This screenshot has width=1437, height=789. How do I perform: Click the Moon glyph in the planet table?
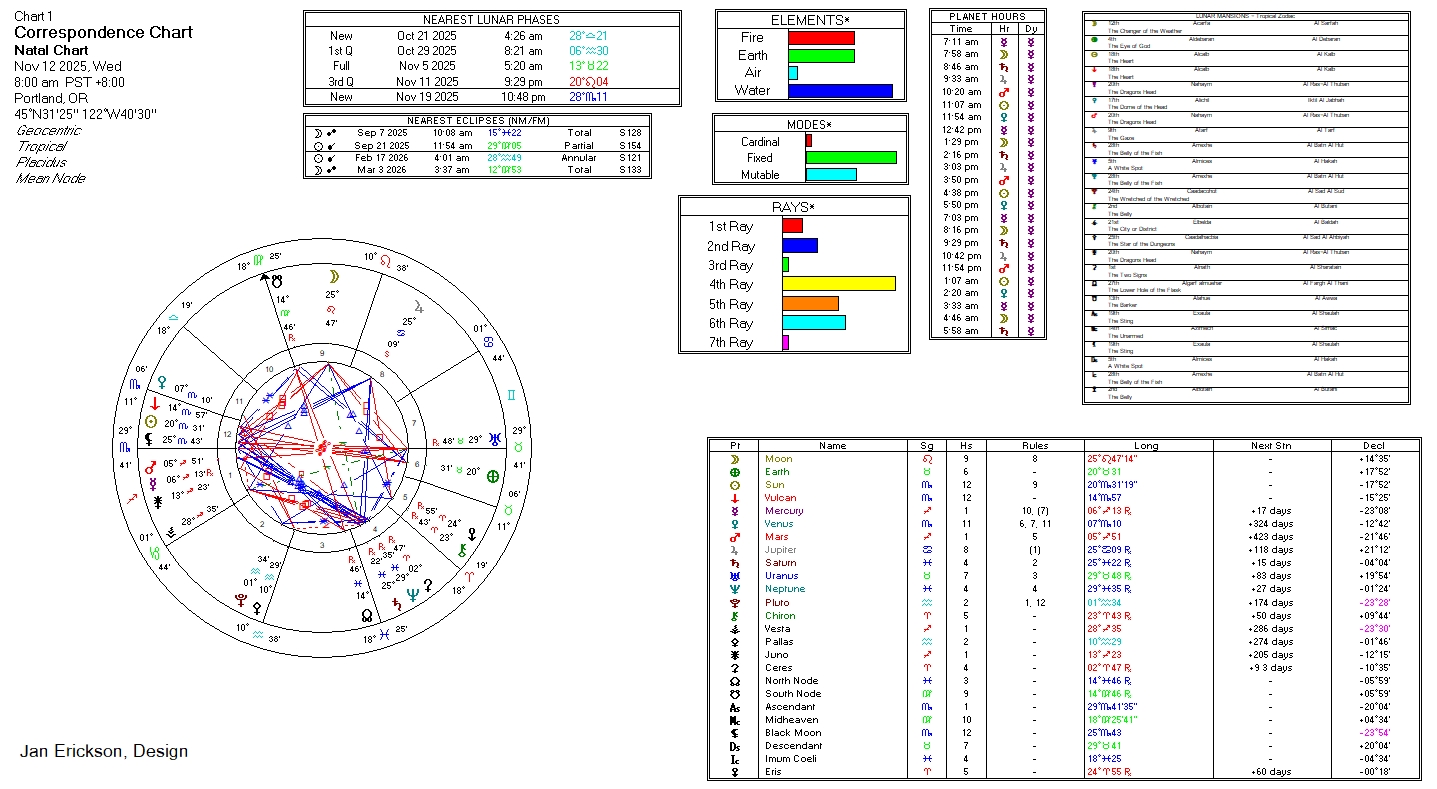(735, 459)
